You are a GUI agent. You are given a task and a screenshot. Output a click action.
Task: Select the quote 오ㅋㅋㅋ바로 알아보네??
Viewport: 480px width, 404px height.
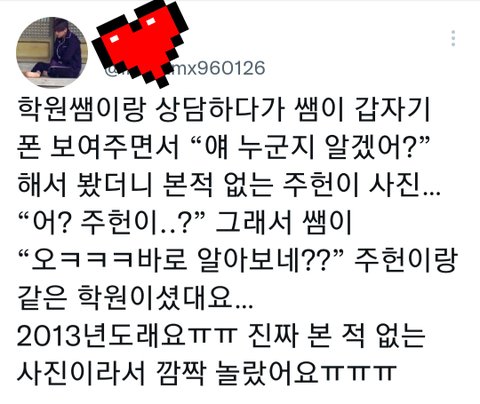(181, 259)
